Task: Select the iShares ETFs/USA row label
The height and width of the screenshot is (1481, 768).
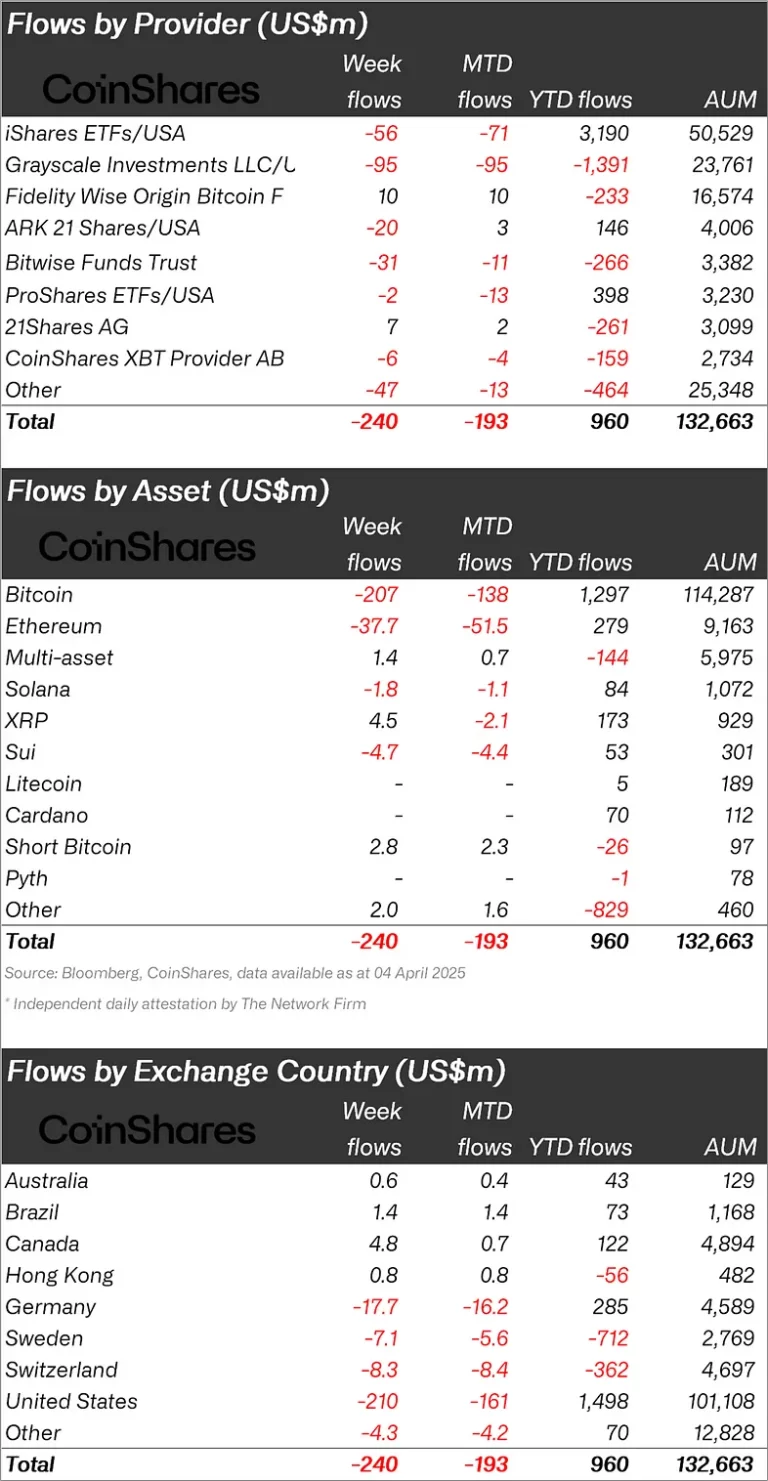Action: [96, 133]
